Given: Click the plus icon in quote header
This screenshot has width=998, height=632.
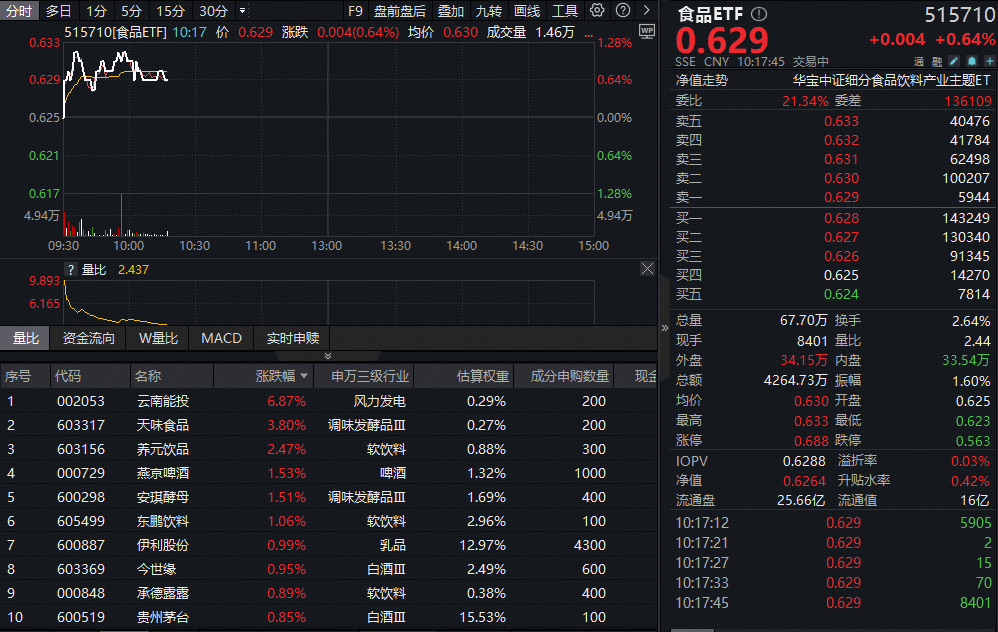Looking at the screenshot, I should click(989, 61).
